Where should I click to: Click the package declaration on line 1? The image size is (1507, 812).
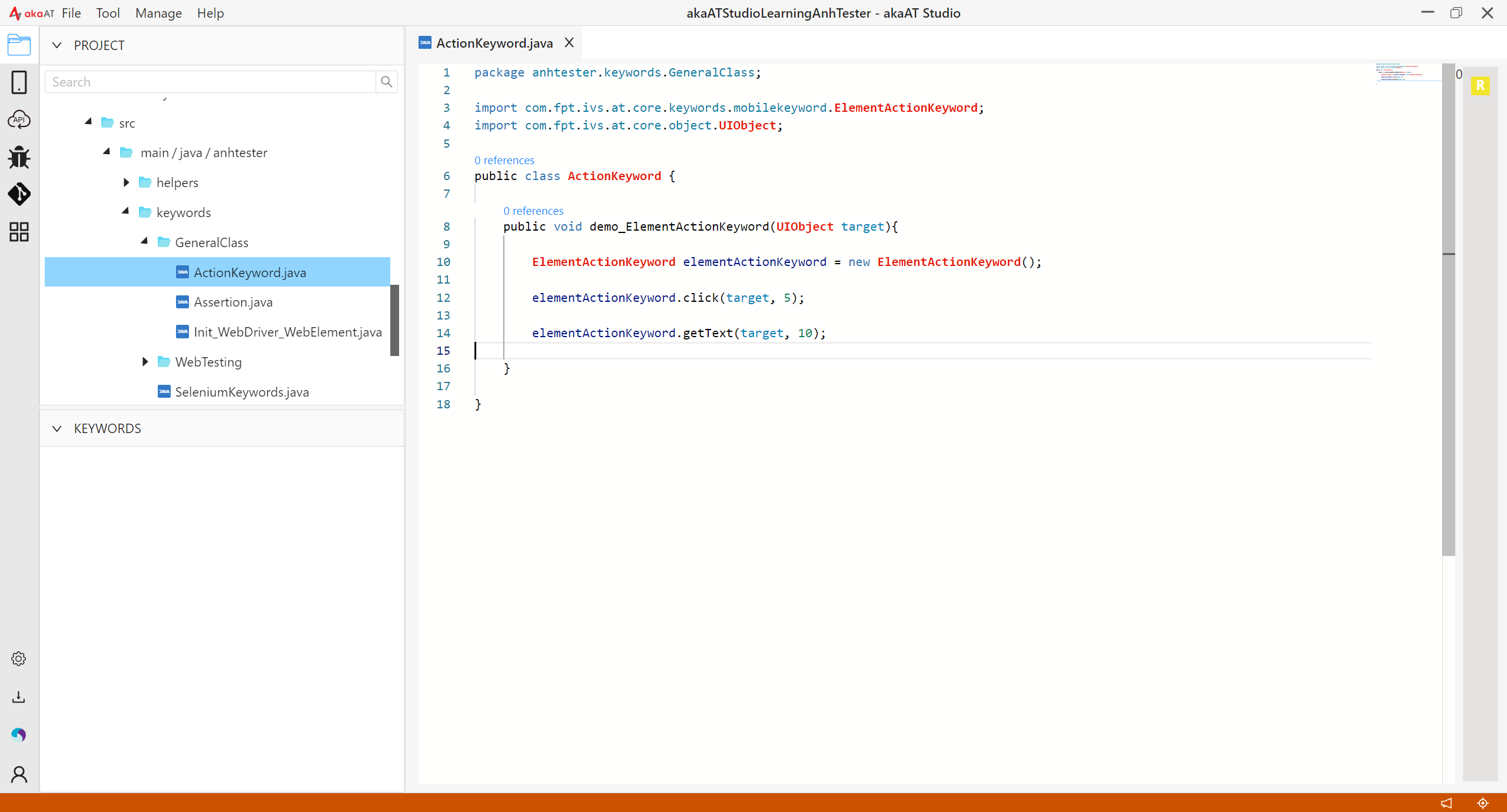618,72
